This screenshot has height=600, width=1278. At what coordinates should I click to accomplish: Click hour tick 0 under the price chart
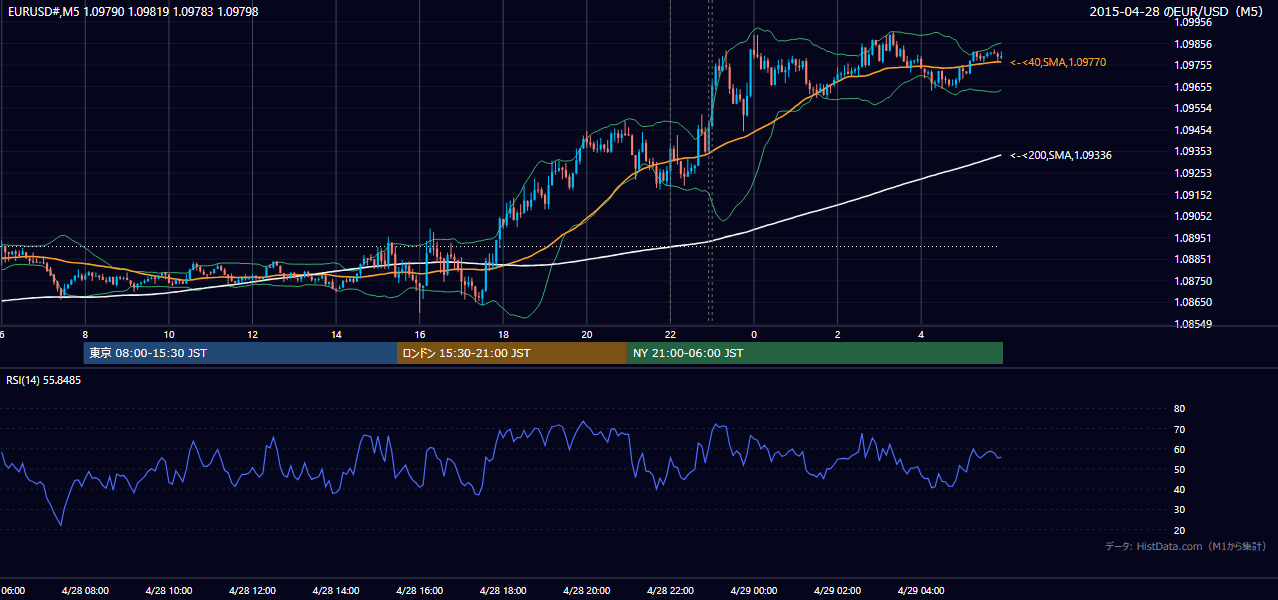pyautogui.click(x=754, y=334)
